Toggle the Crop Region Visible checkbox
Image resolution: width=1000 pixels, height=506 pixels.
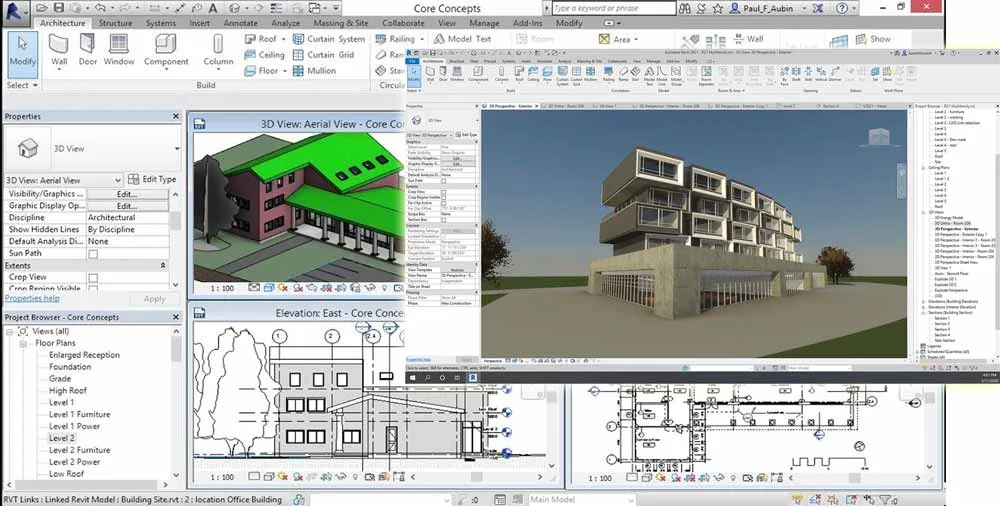click(x=93, y=289)
